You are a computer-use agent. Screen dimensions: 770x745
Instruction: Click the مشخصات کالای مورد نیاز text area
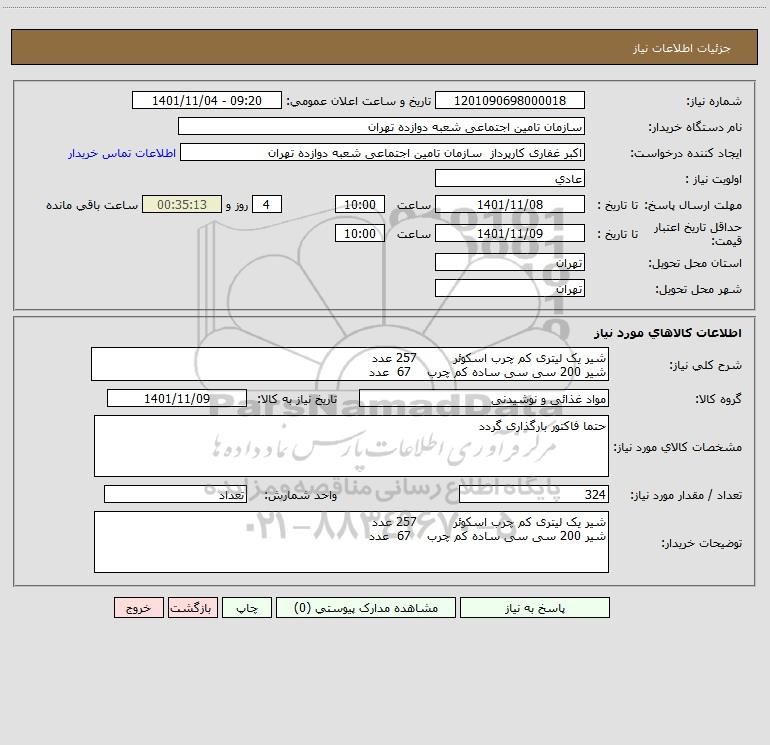click(351, 446)
